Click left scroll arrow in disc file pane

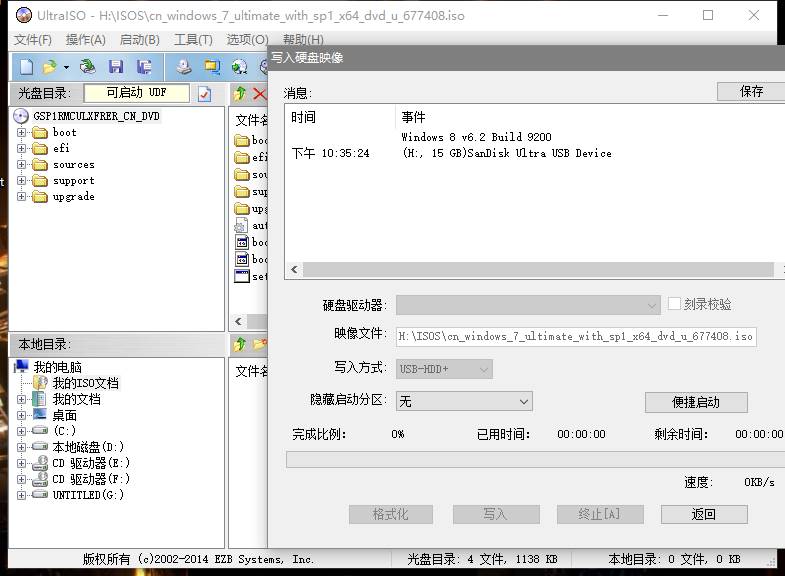click(238, 321)
